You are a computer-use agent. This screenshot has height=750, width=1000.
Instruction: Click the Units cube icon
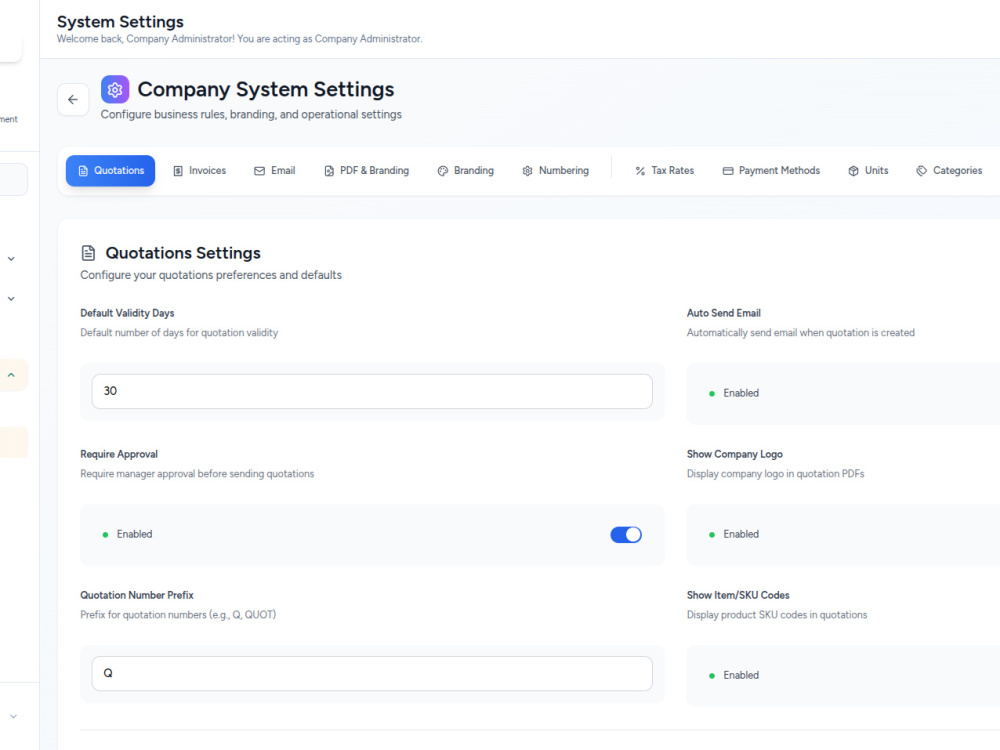(853, 171)
